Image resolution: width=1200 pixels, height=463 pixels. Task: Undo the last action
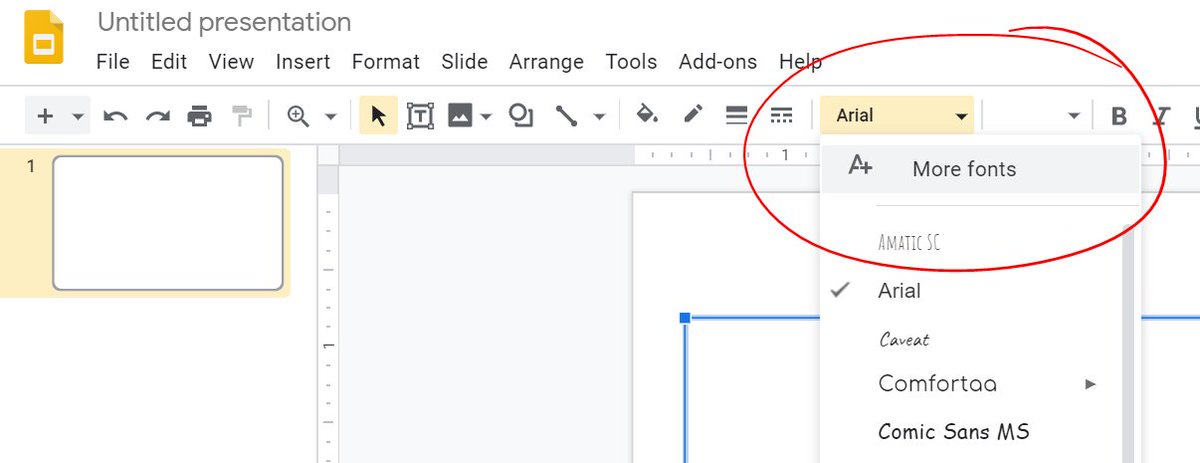pyautogui.click(x=116, y=116)
